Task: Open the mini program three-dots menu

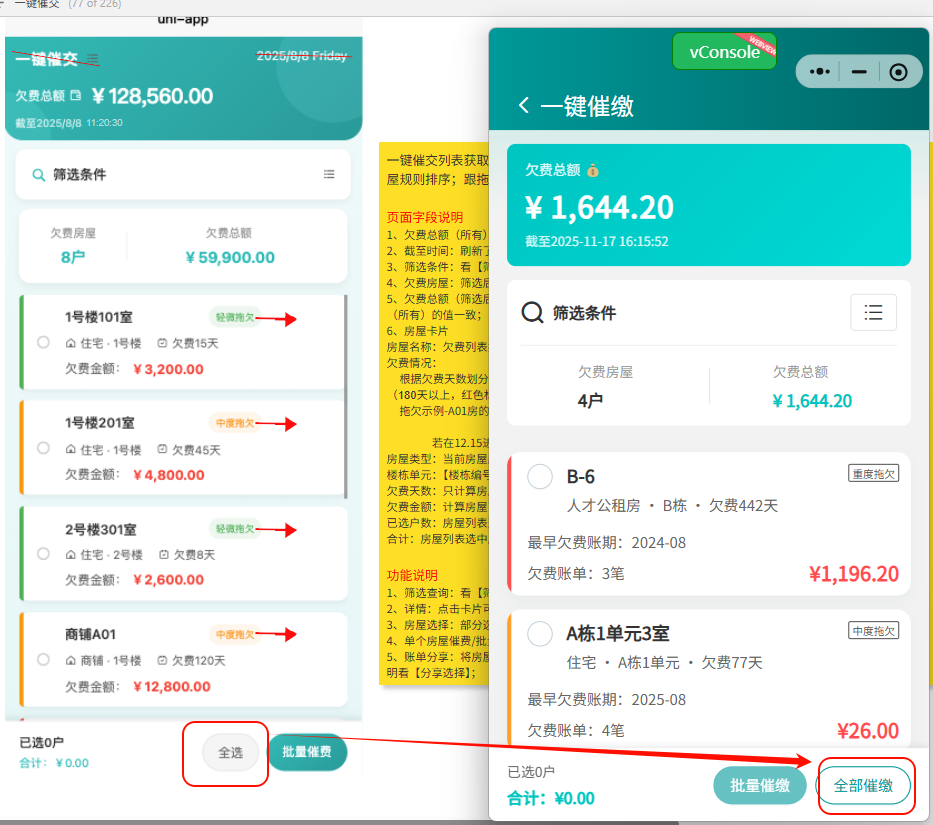Action: pyautogui.click(x=820, y=72)
